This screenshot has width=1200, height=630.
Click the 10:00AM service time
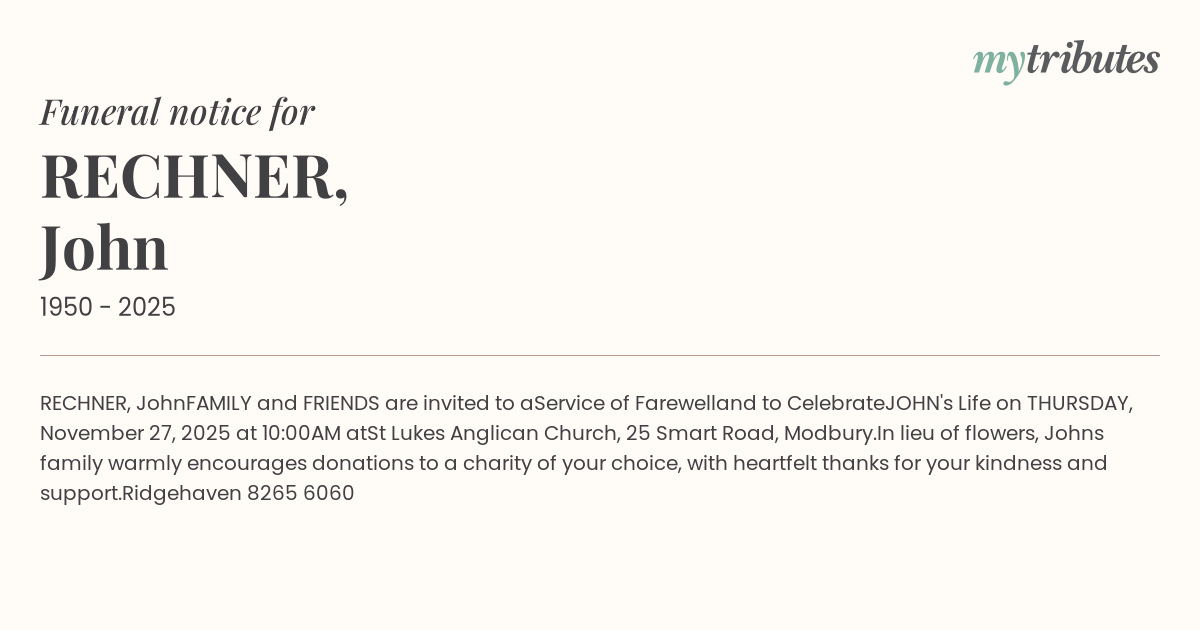(x=299, y=434)
